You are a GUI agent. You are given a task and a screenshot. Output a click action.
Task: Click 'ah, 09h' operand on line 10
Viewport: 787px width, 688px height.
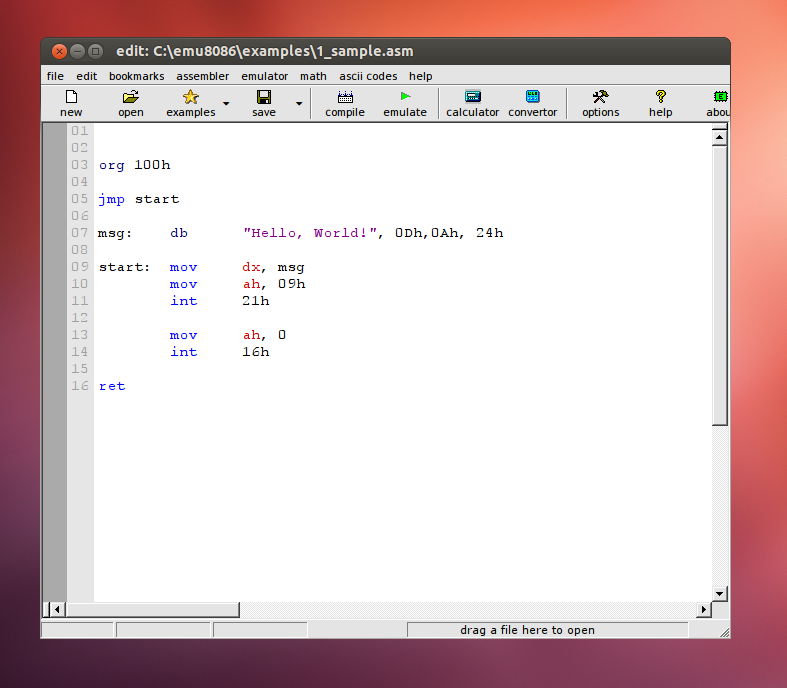point(274,284)
